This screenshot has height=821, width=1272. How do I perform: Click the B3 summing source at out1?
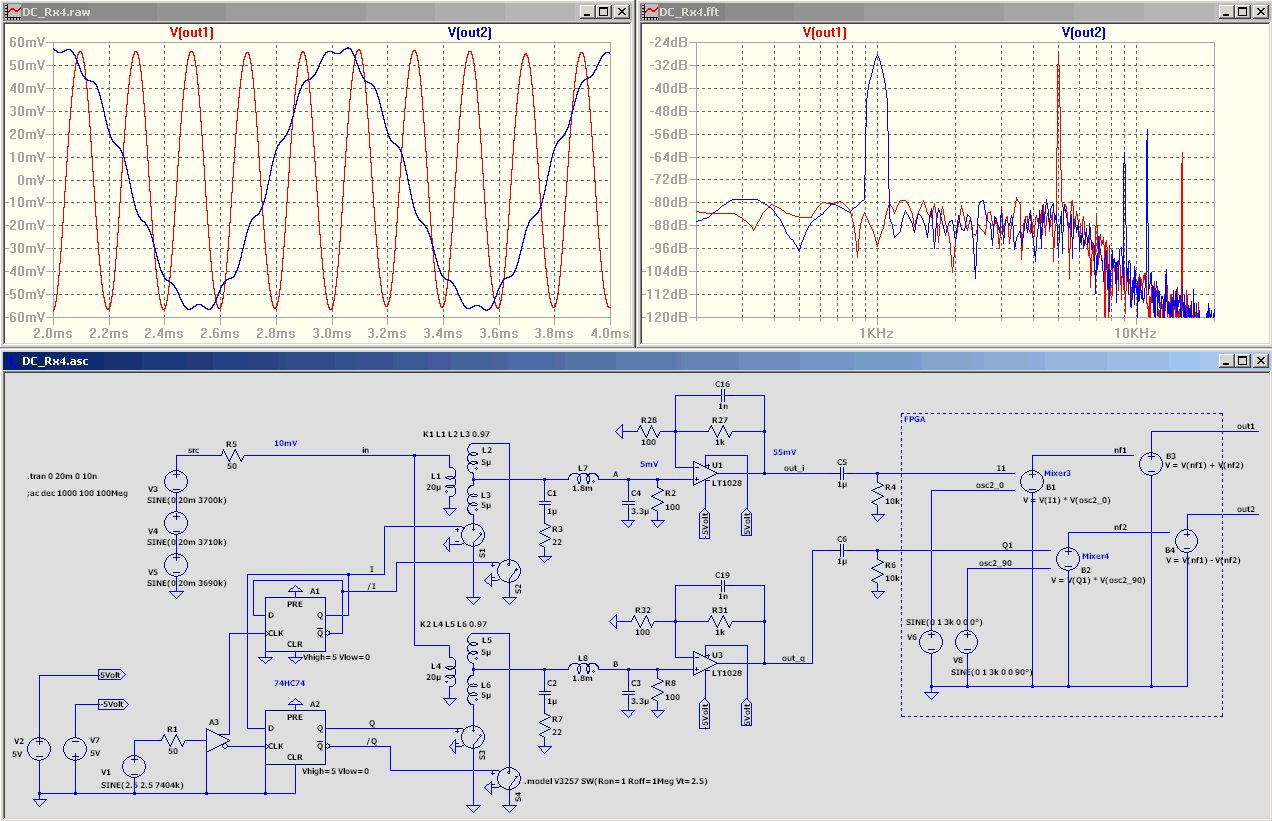pos(1151,463)
